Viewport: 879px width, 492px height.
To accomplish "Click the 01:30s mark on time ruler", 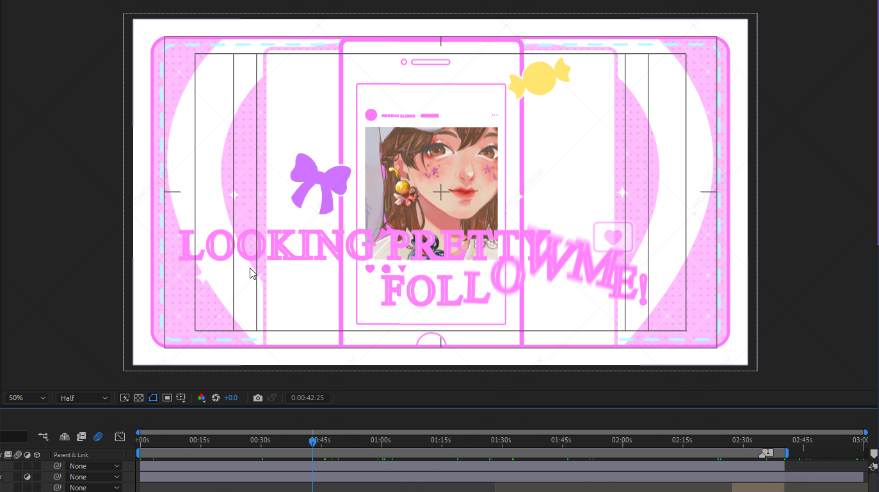I will pyautogui.click(x=501, y=440).
